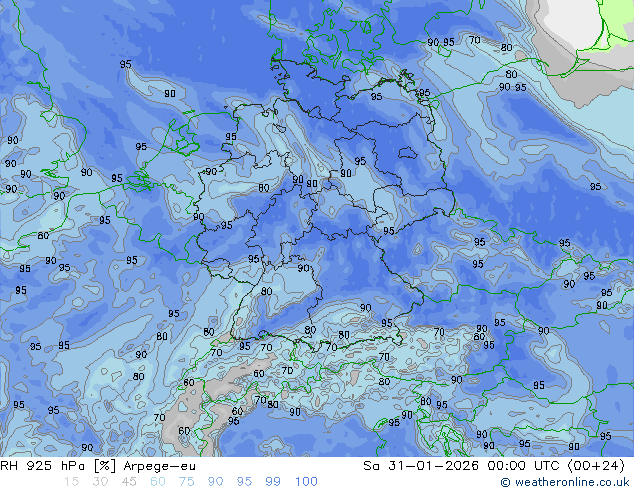Pick the 75 value in the bottom color legend
Screen dimensions: 634x490
coord(186,482)
